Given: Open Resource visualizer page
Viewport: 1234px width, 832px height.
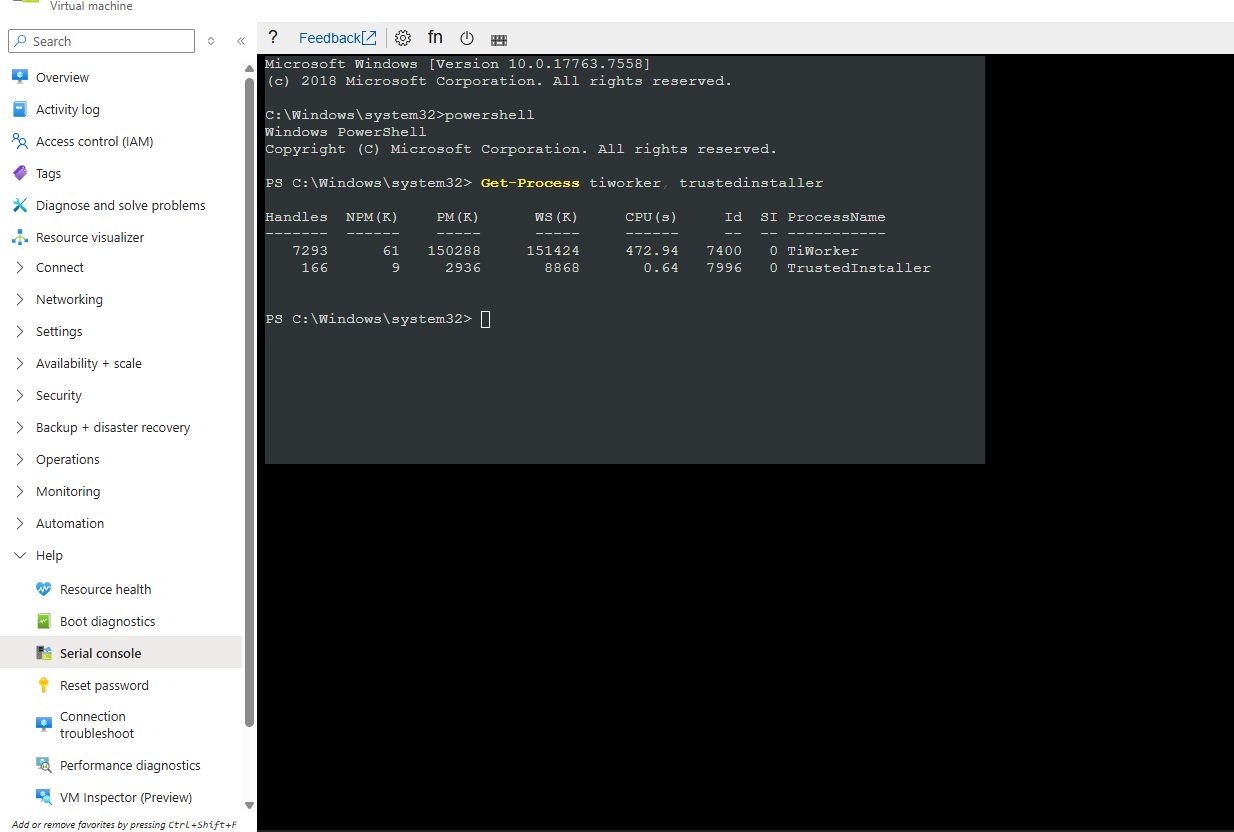Looking at the screenshot, I should point(90,237).
